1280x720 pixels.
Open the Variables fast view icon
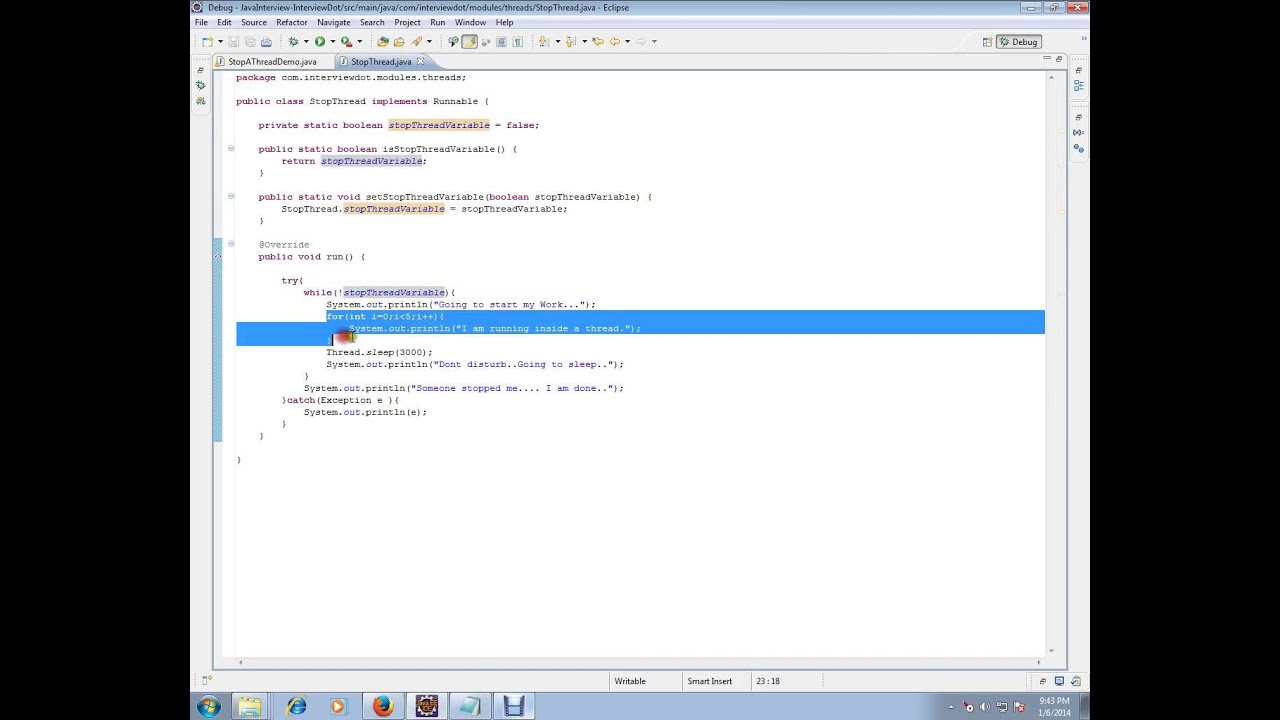(1079, 132)
